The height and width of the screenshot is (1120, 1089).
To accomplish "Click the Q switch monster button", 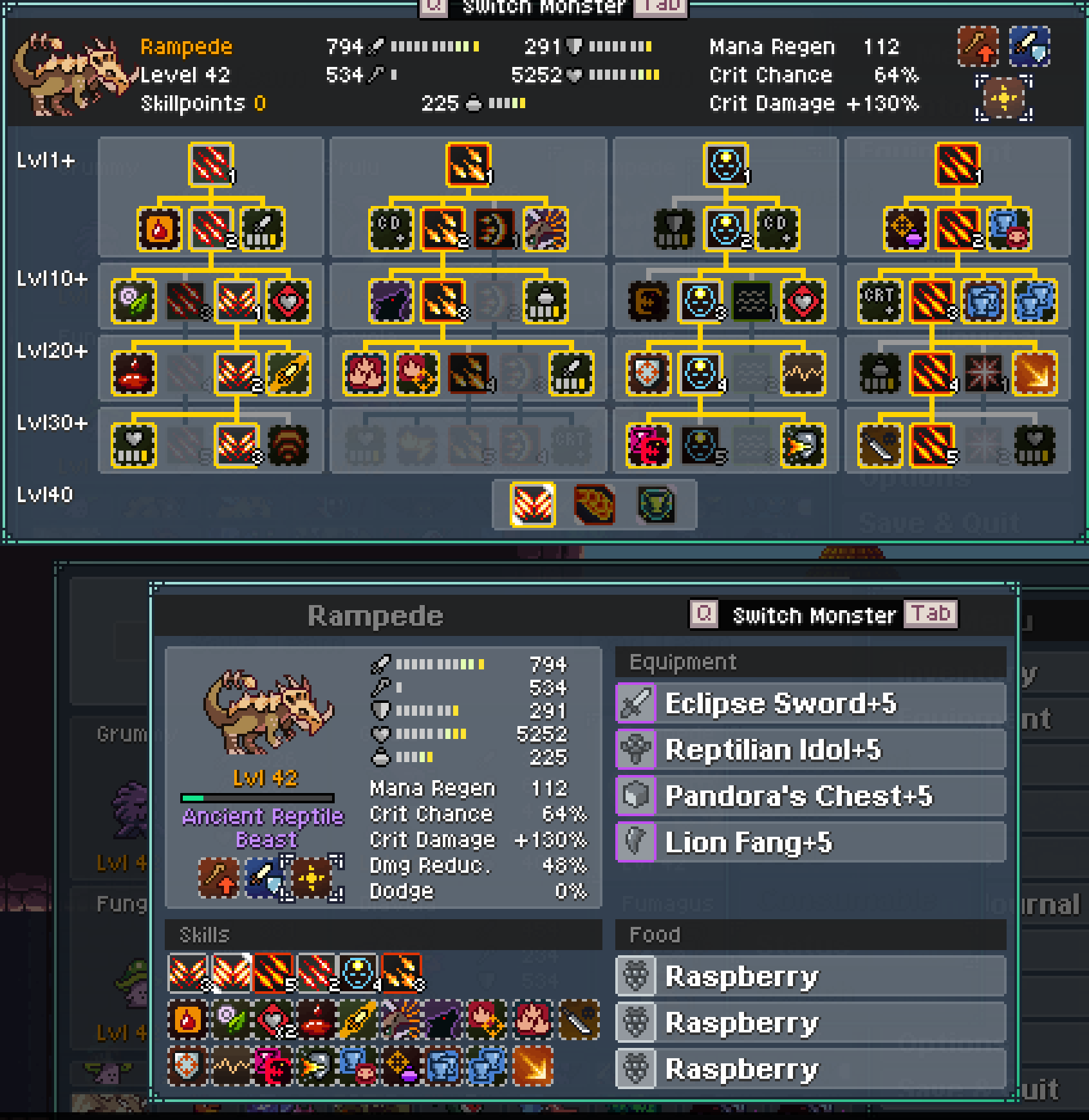I will pos(703,613).
